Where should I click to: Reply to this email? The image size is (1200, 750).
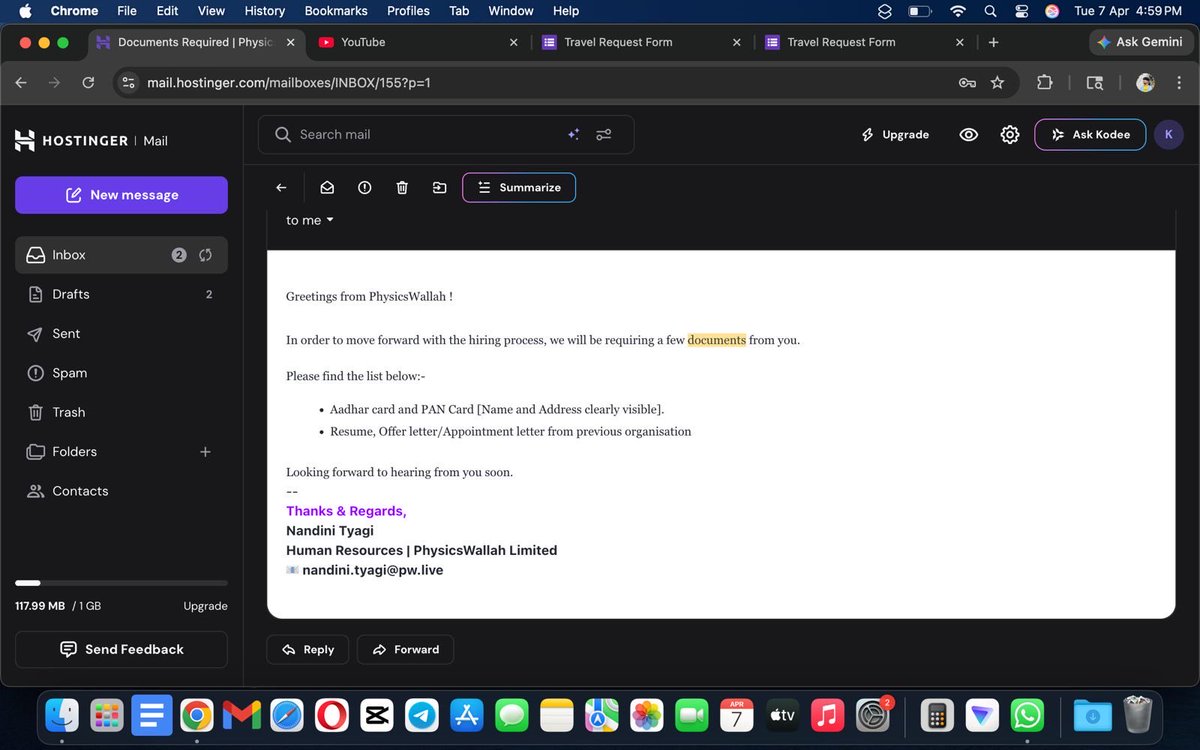[x=307, y=649]
